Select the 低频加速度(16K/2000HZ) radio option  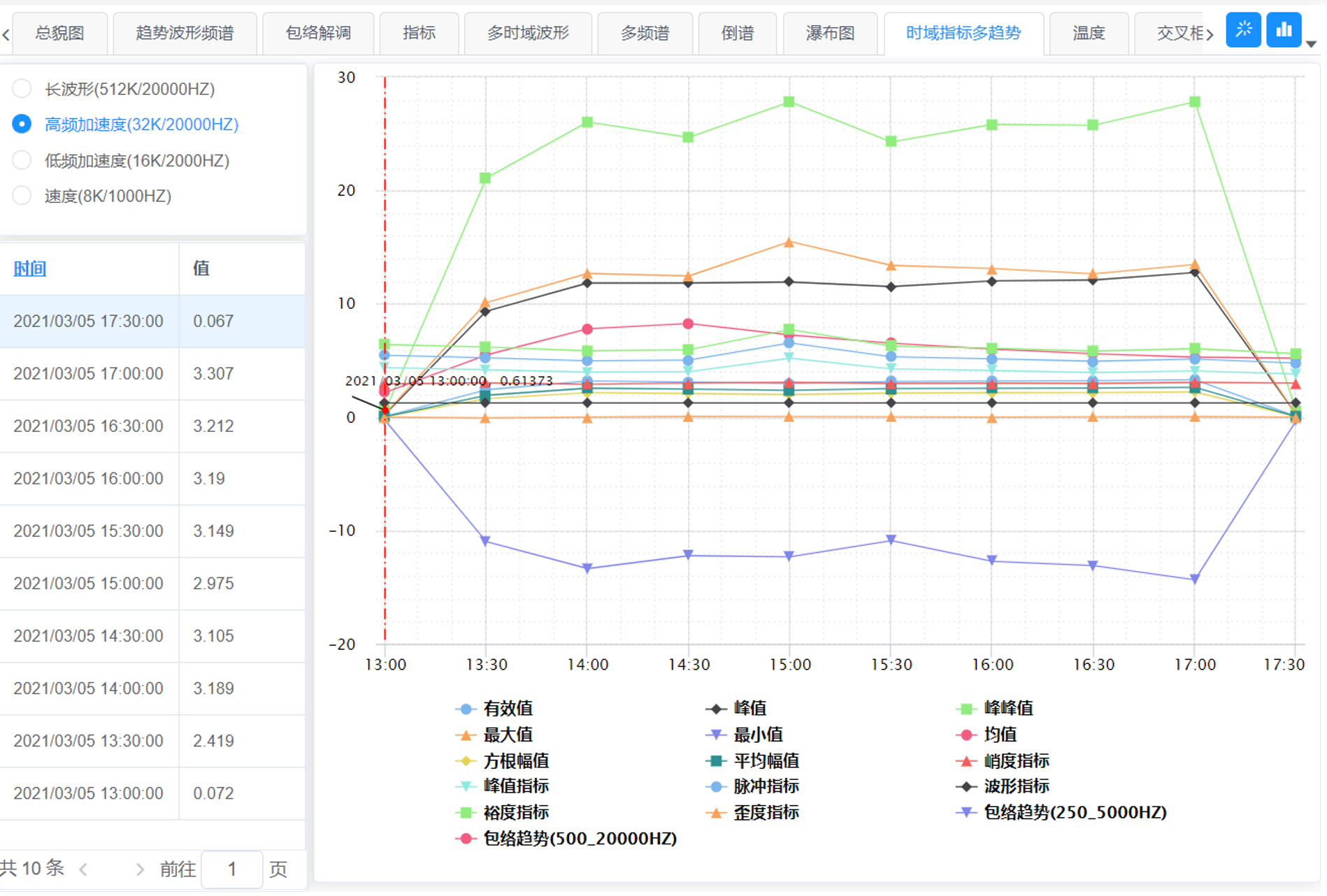click(x=22, y=161)
